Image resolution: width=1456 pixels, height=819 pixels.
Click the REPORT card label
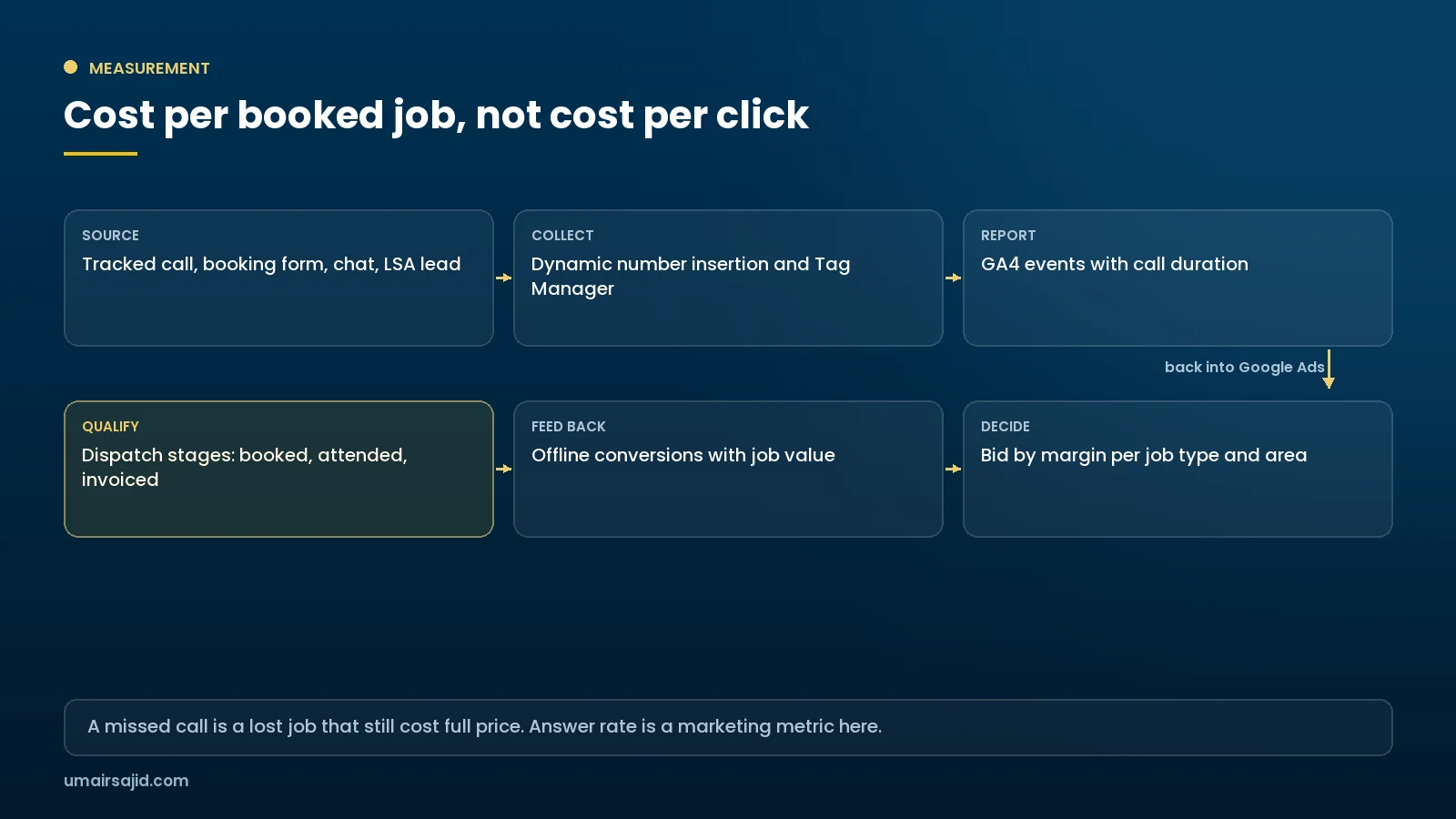(x=1008, y=236)
